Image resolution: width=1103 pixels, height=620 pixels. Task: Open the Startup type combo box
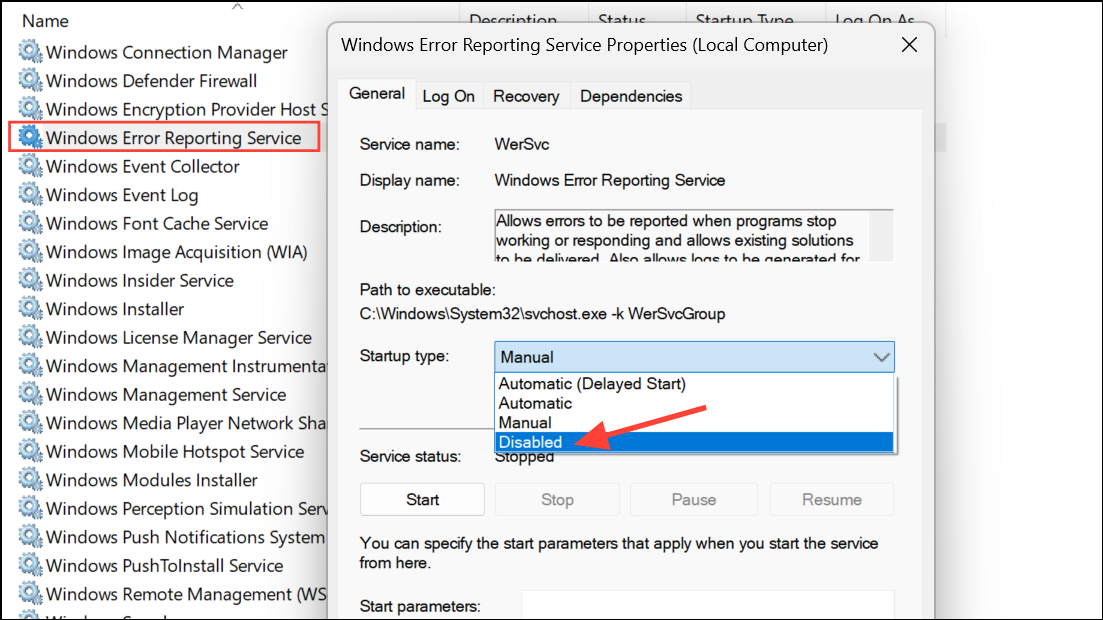coord(694,357)
